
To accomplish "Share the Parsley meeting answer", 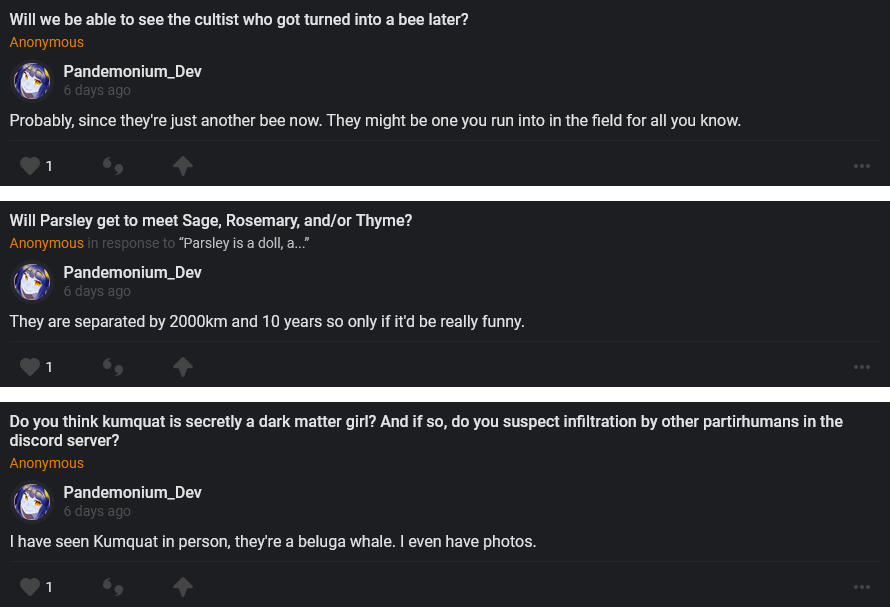I will (182, 367).
